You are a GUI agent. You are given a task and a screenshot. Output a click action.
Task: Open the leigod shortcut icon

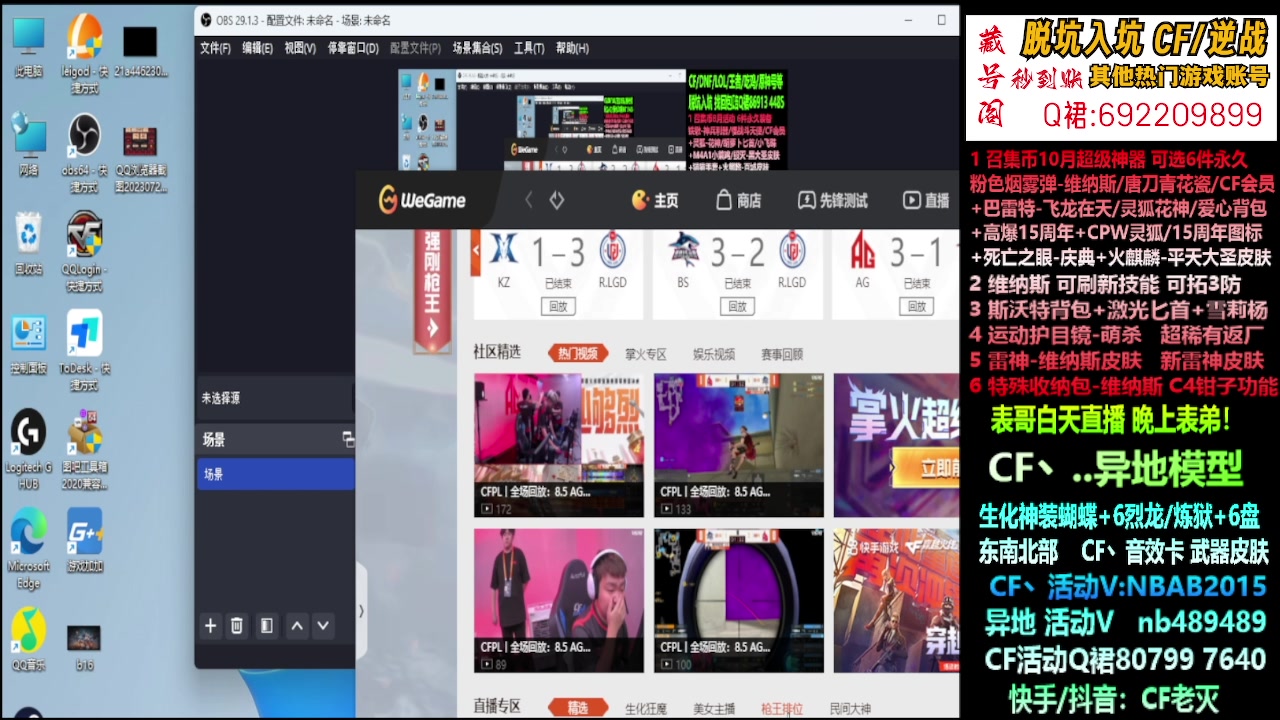[84, 54]
